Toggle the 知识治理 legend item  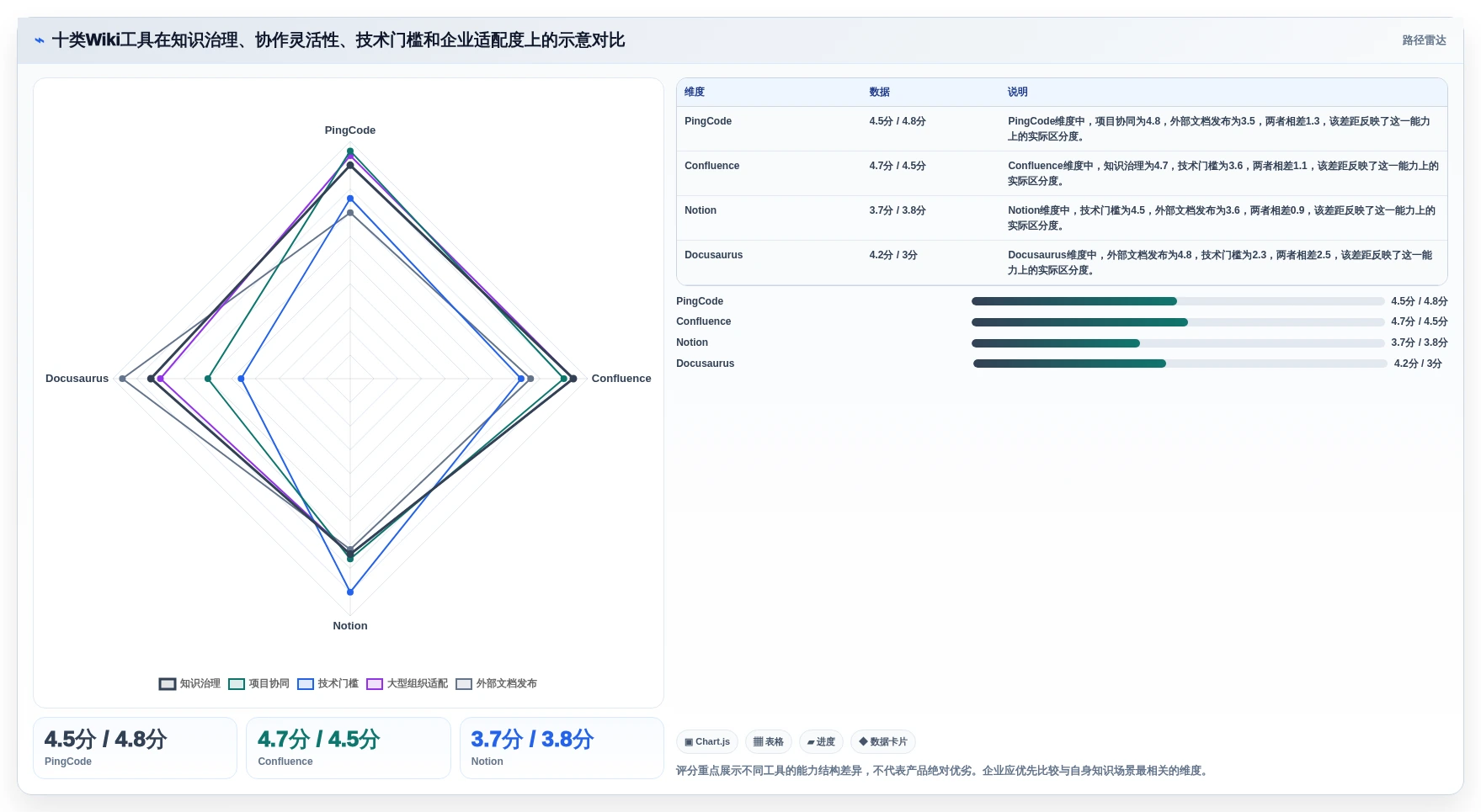click(189, 683)
